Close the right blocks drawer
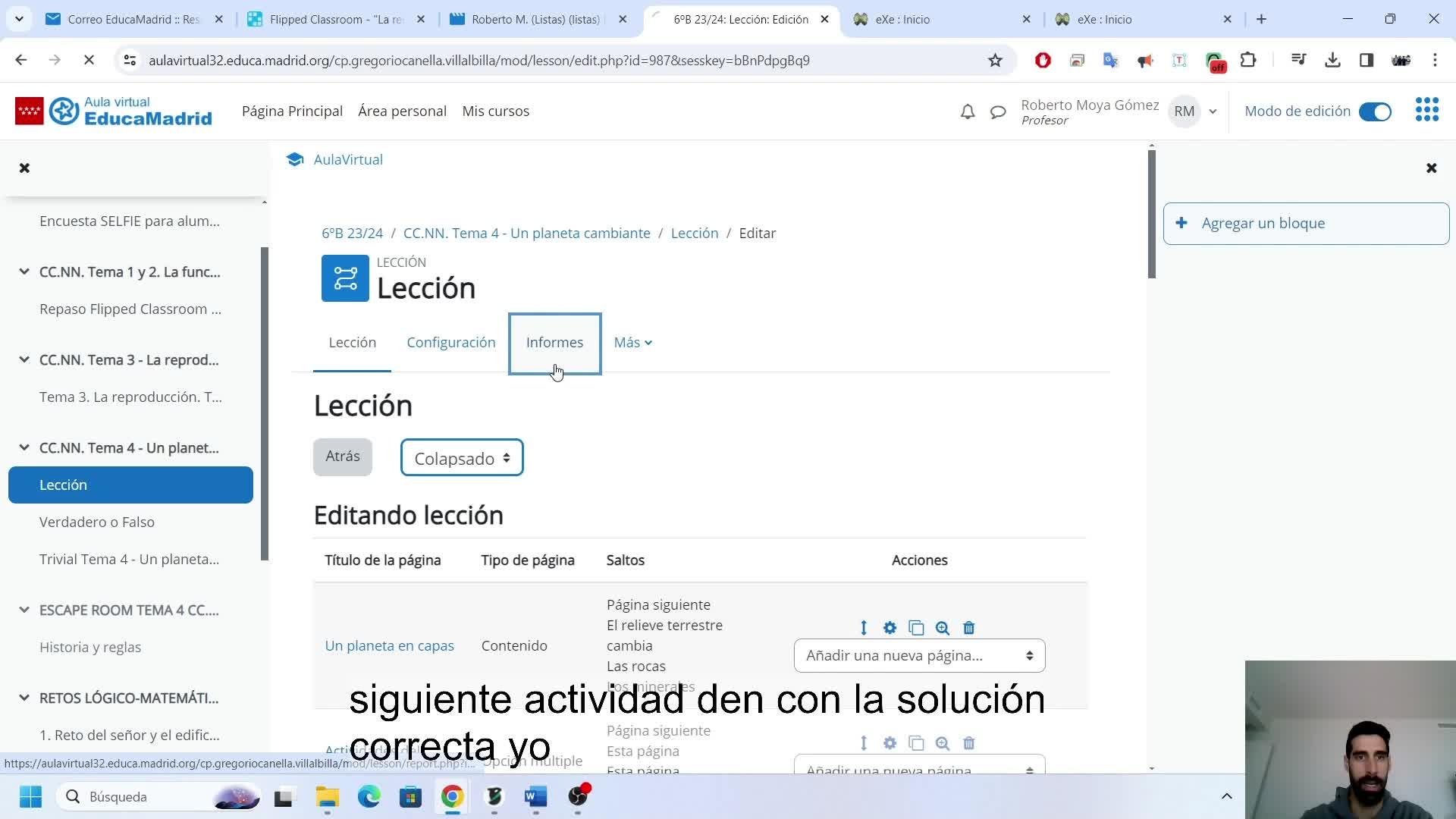Screen dimensions: 1456x819 1431,168
